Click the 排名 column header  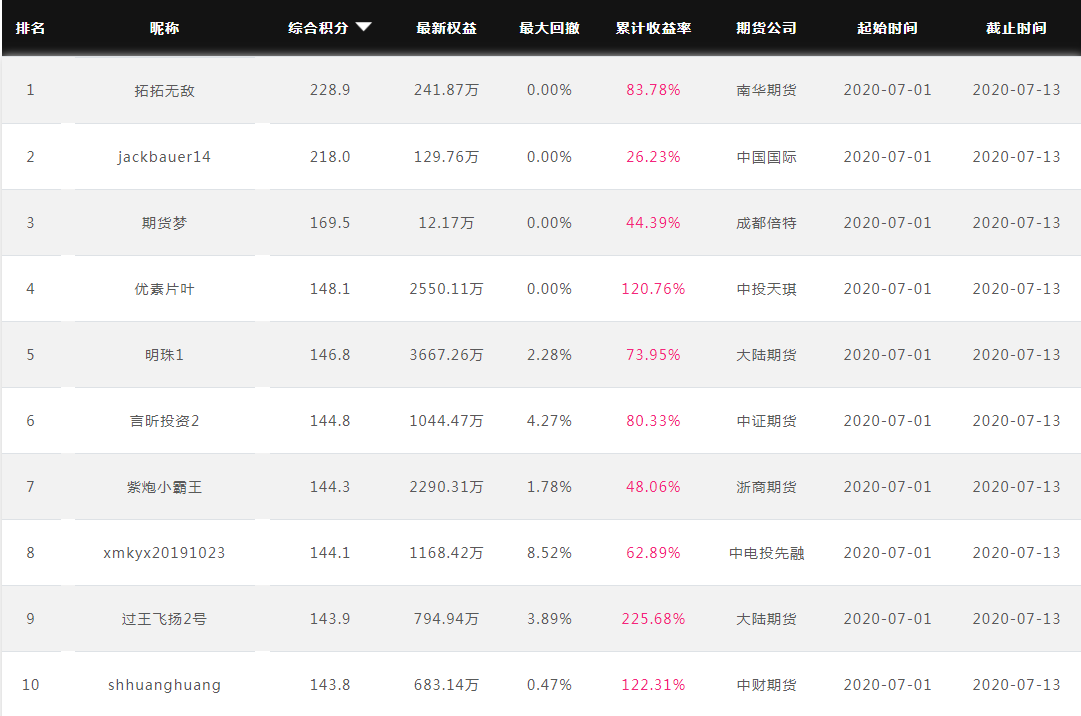30,28
